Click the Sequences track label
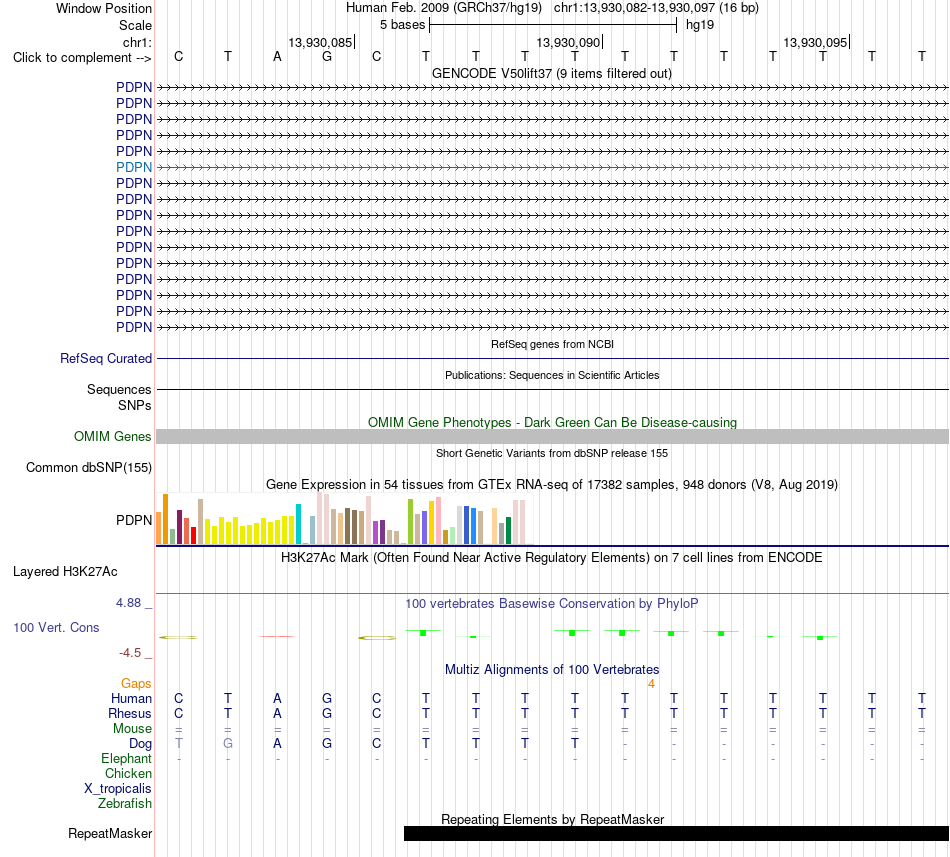 coord(119,389)
